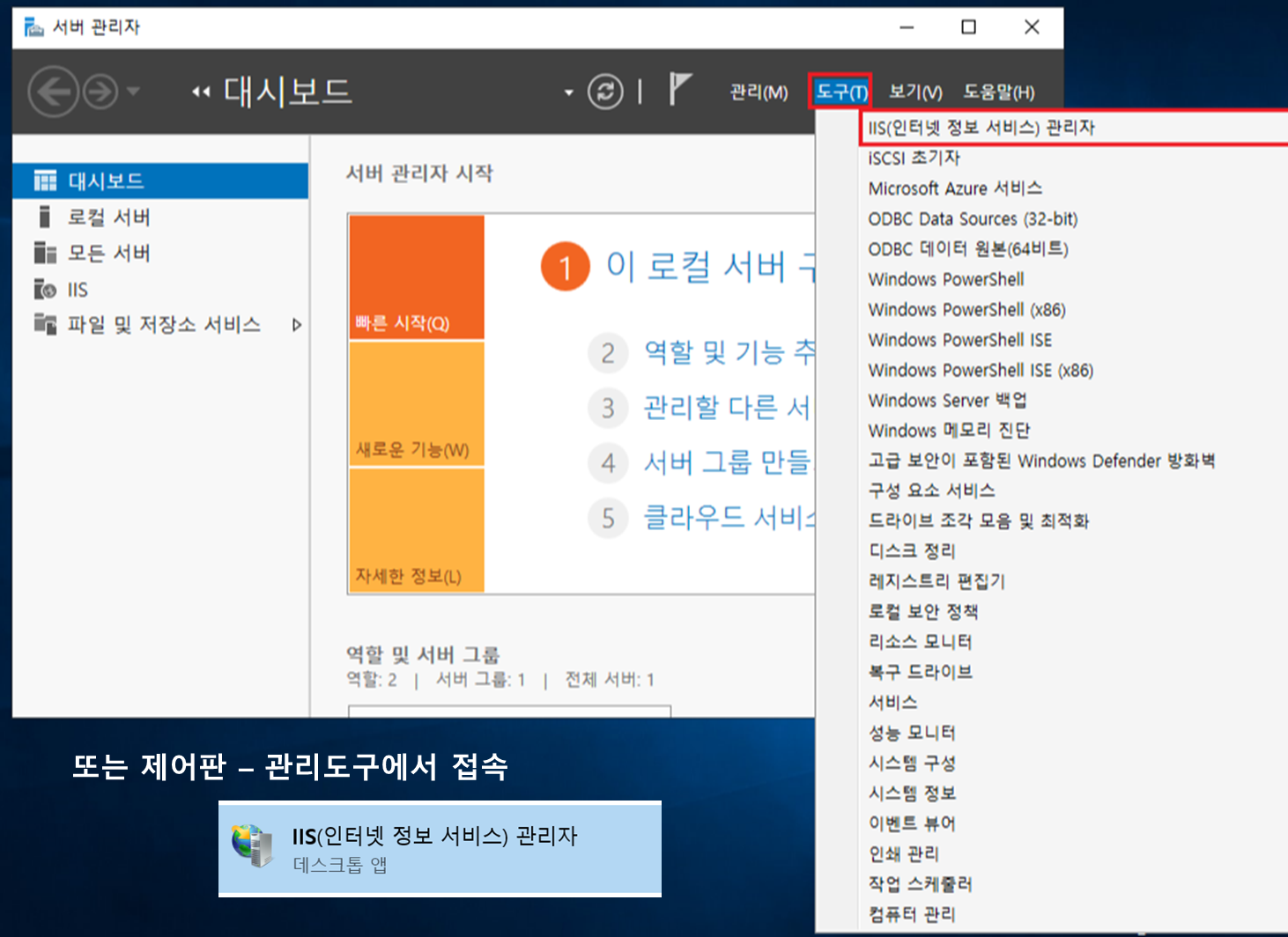Click the '역할 및 기능' step 2 link
The image size is (1288, 937).
point(729,353)
